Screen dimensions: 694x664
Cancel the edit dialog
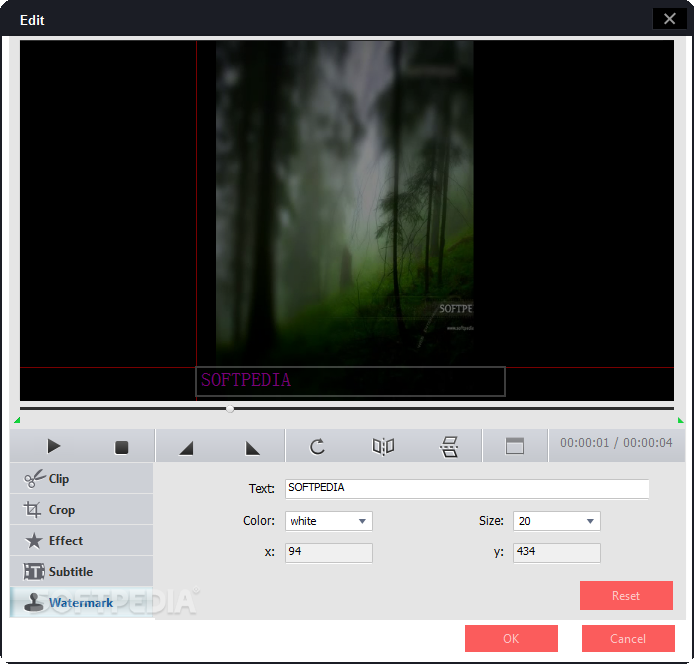point(628,638)
